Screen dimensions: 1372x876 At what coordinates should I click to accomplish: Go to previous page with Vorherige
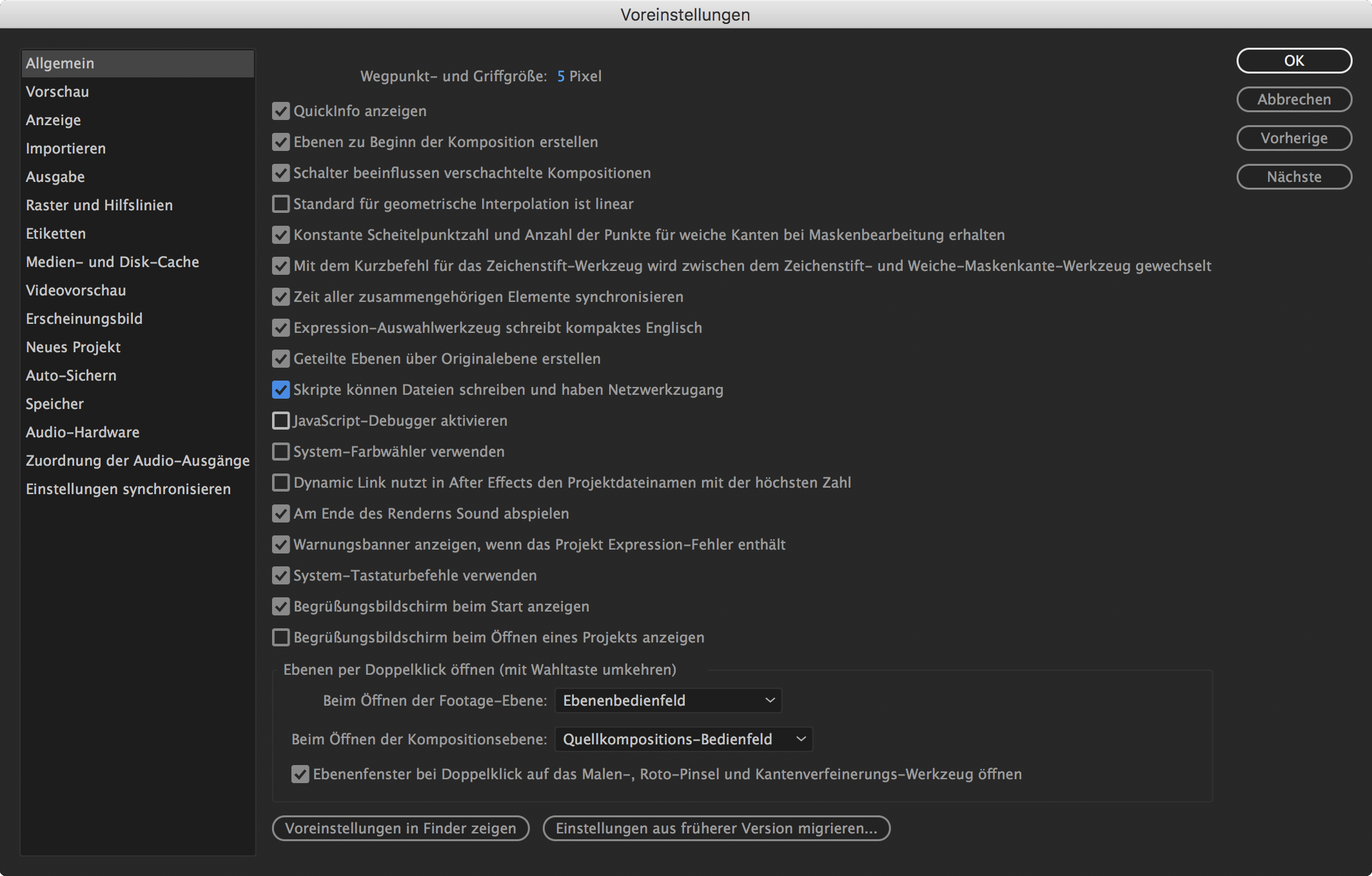(x=1294, y=138)
